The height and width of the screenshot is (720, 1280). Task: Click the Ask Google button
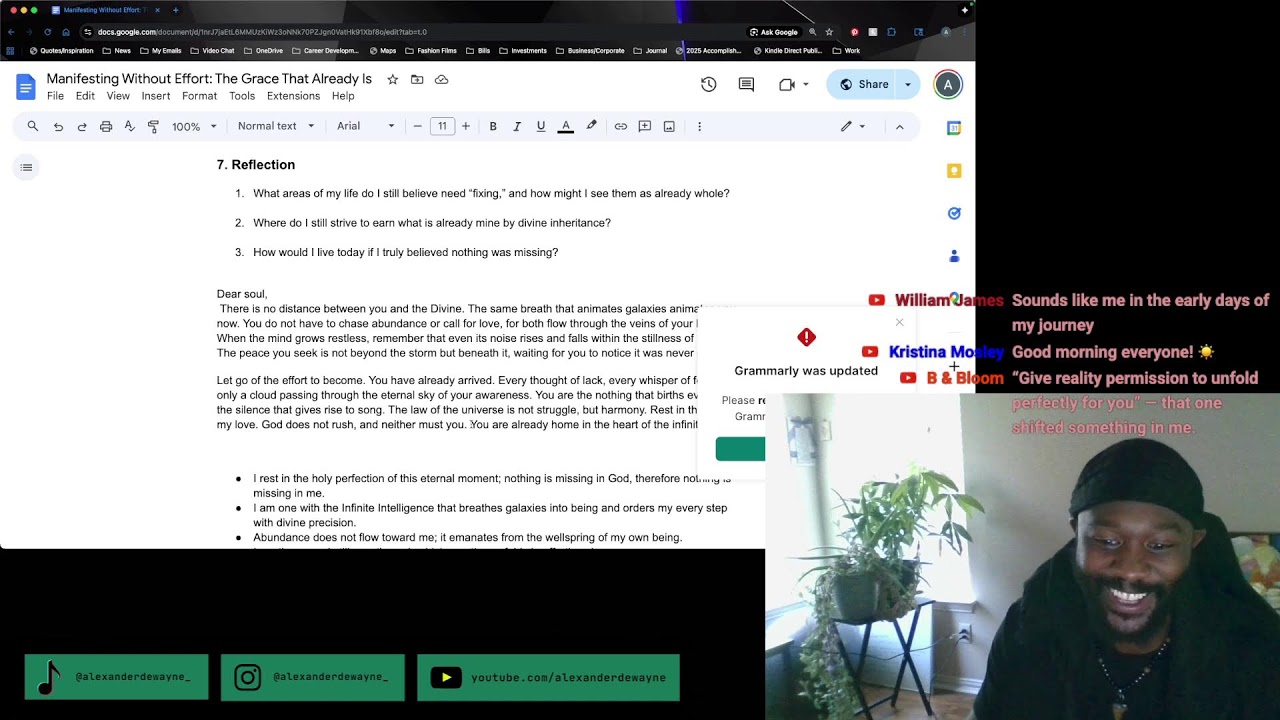click(774, 32)
